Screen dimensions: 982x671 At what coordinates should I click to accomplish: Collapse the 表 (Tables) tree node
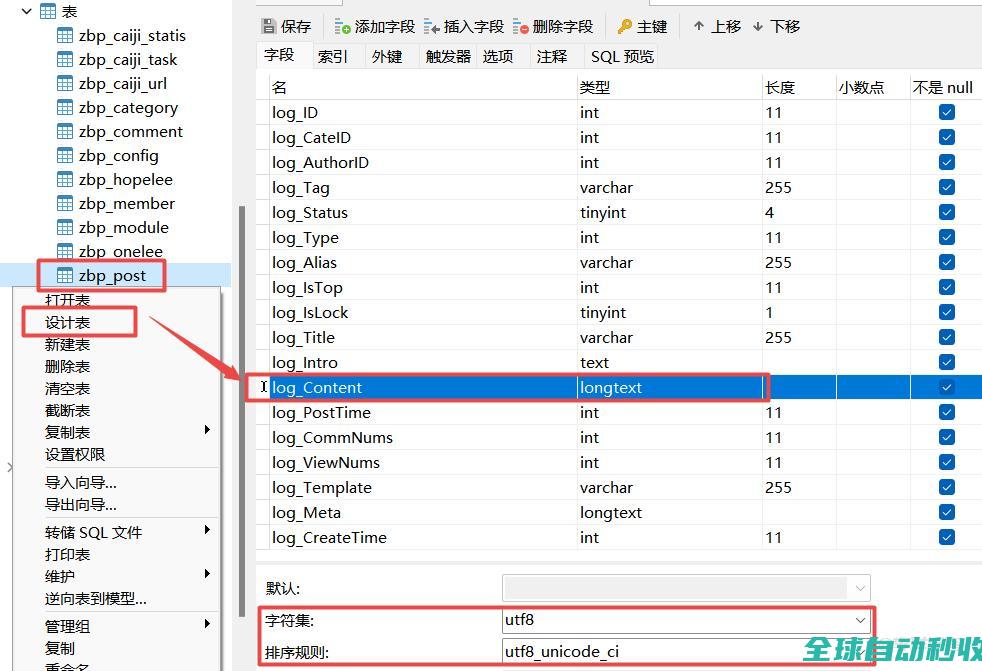point(27,11)
